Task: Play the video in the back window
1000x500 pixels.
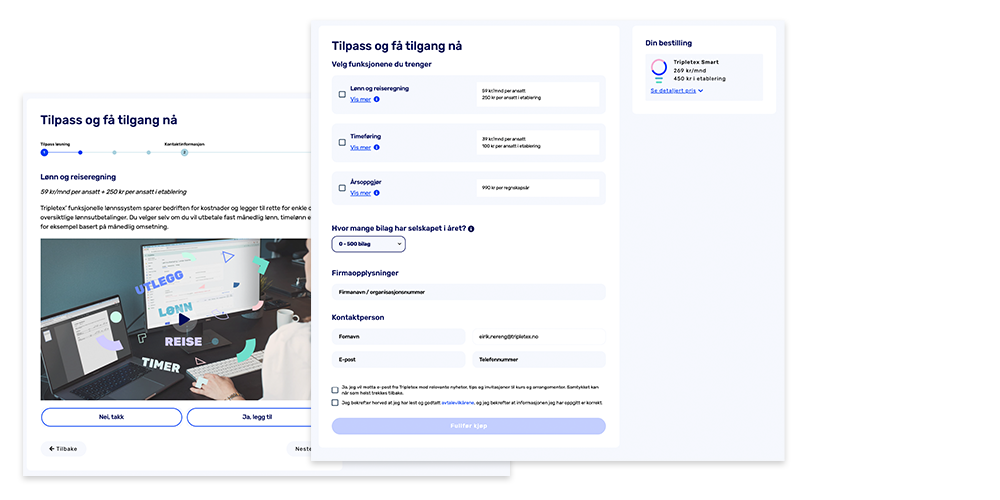Action: 184,320
